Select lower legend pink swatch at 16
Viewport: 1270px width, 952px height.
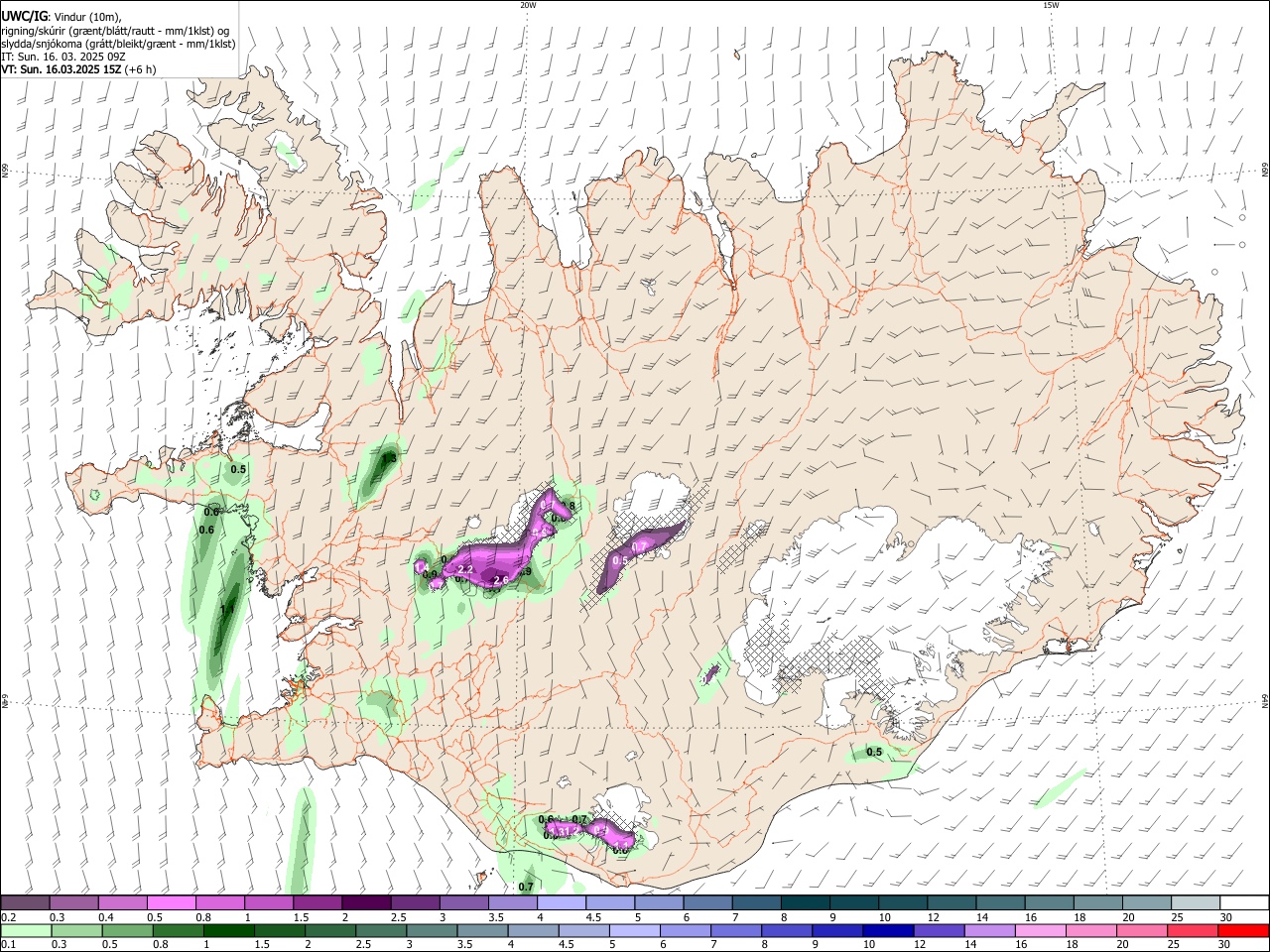(1040, 930)
